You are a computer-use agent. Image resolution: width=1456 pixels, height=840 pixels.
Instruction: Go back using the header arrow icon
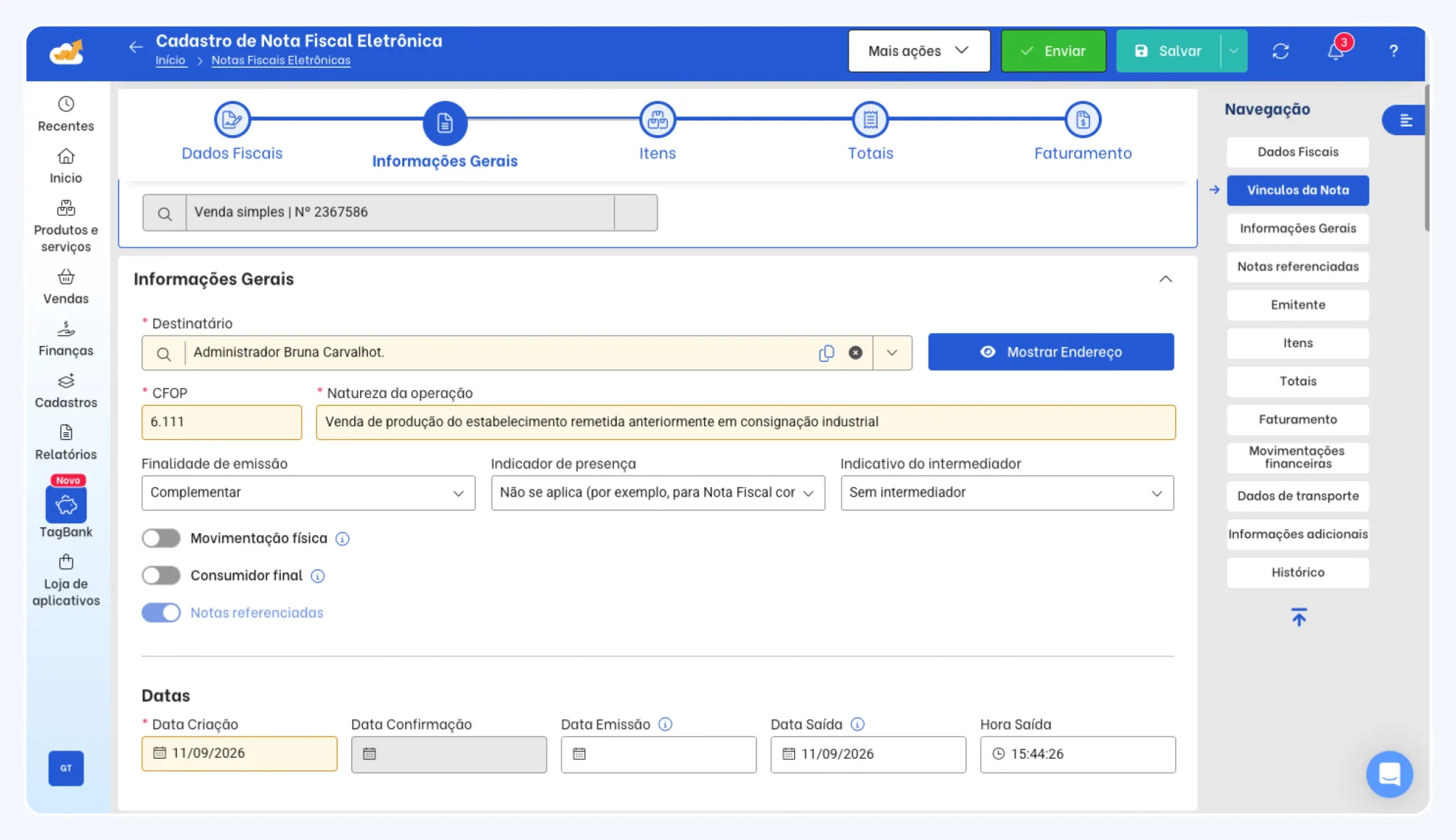click(136, 47)
